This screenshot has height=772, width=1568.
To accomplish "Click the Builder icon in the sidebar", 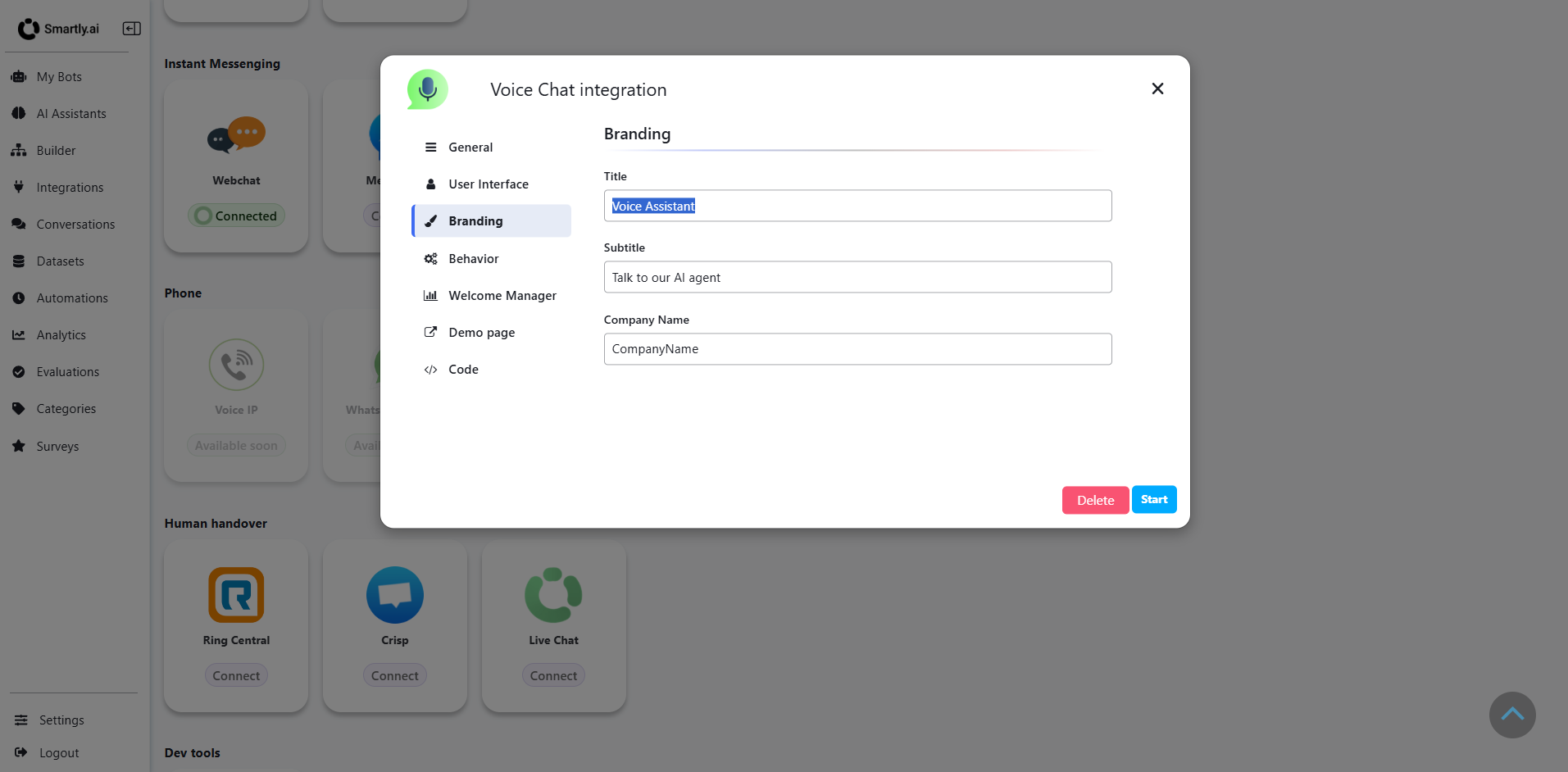I will click(x=18, y=150).
